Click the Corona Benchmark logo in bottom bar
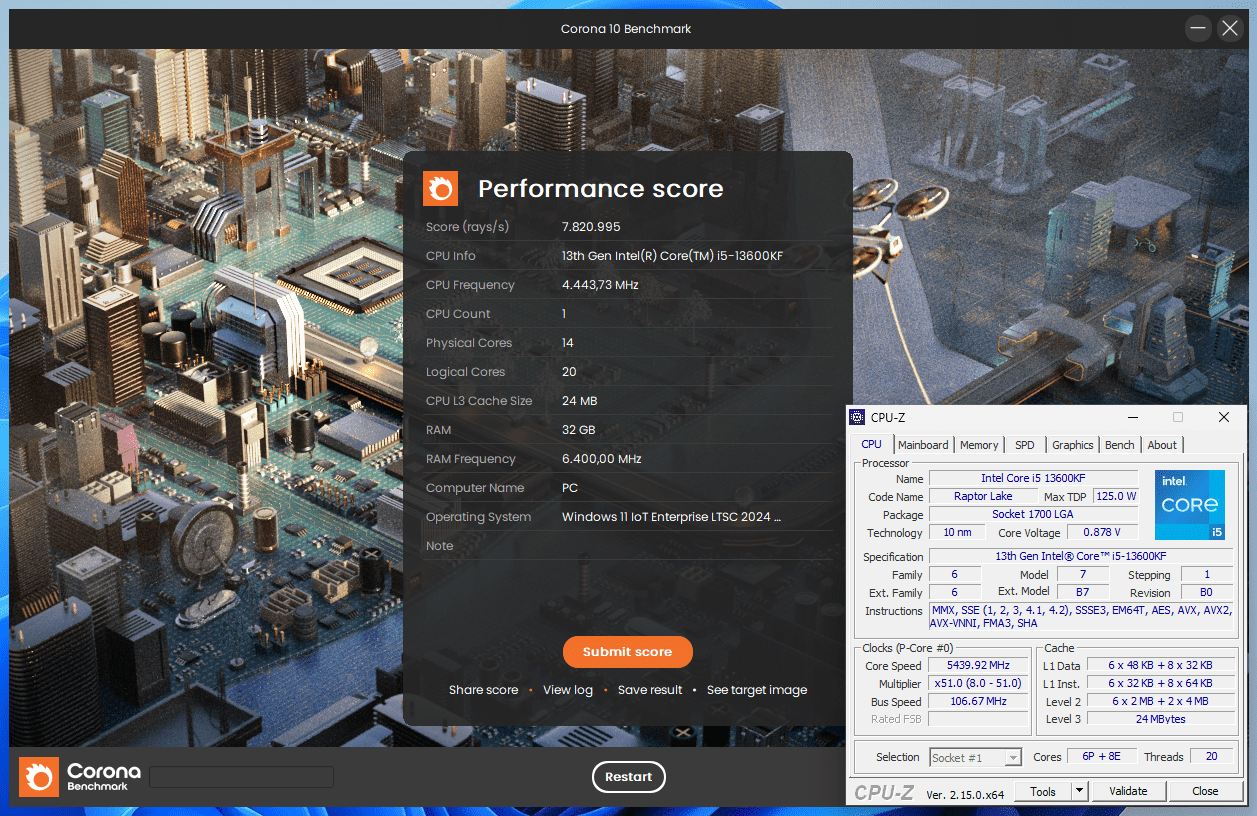 pos(81,777)
